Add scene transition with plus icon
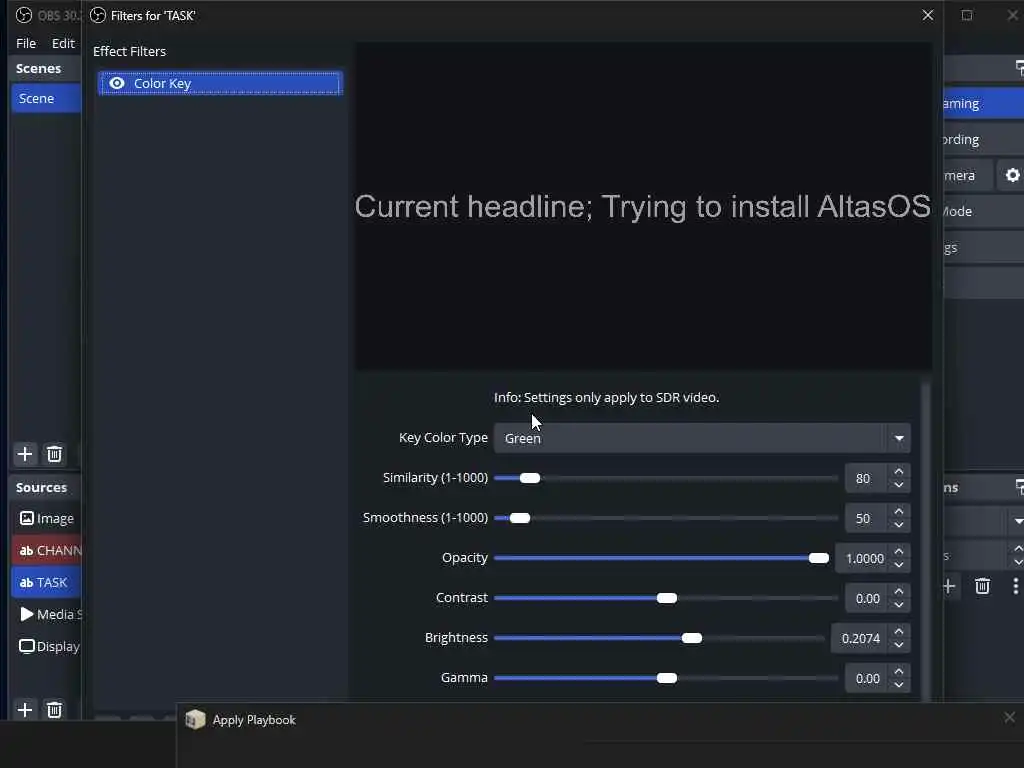1024x768 pixels. 950,586
